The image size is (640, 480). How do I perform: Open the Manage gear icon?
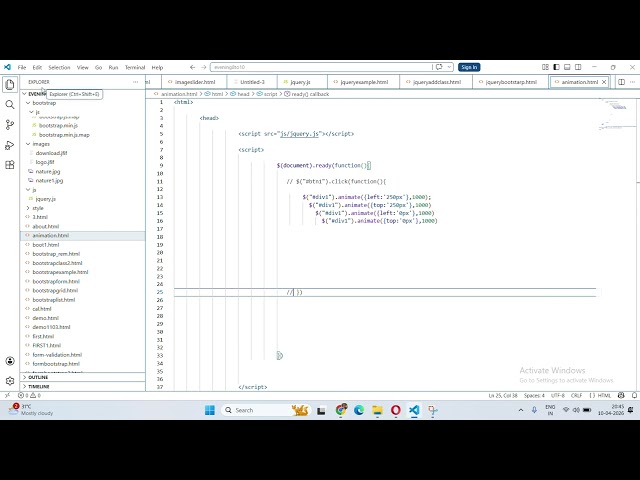[10, 381]
